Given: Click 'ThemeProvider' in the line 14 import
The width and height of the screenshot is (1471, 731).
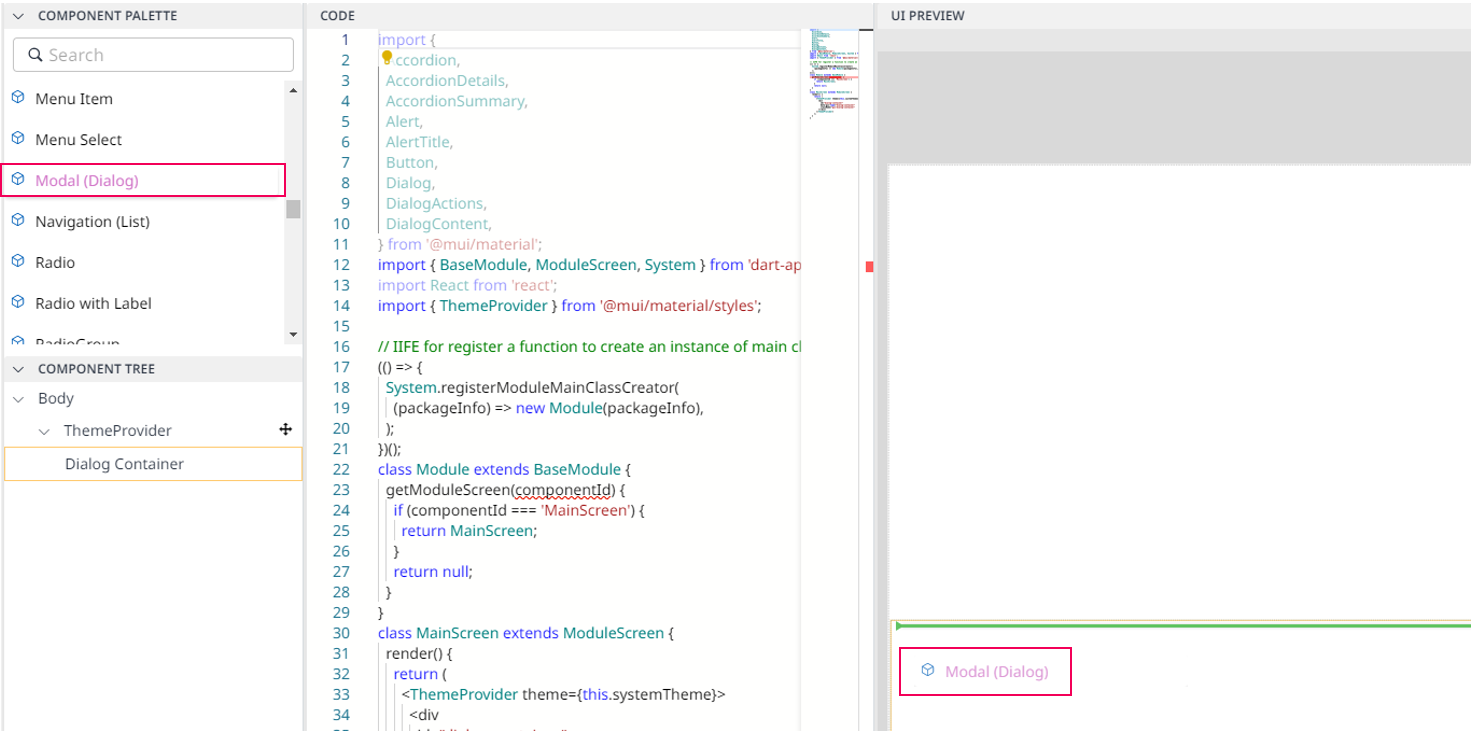Looking at the screenshot, I should [x=493, y=306].
